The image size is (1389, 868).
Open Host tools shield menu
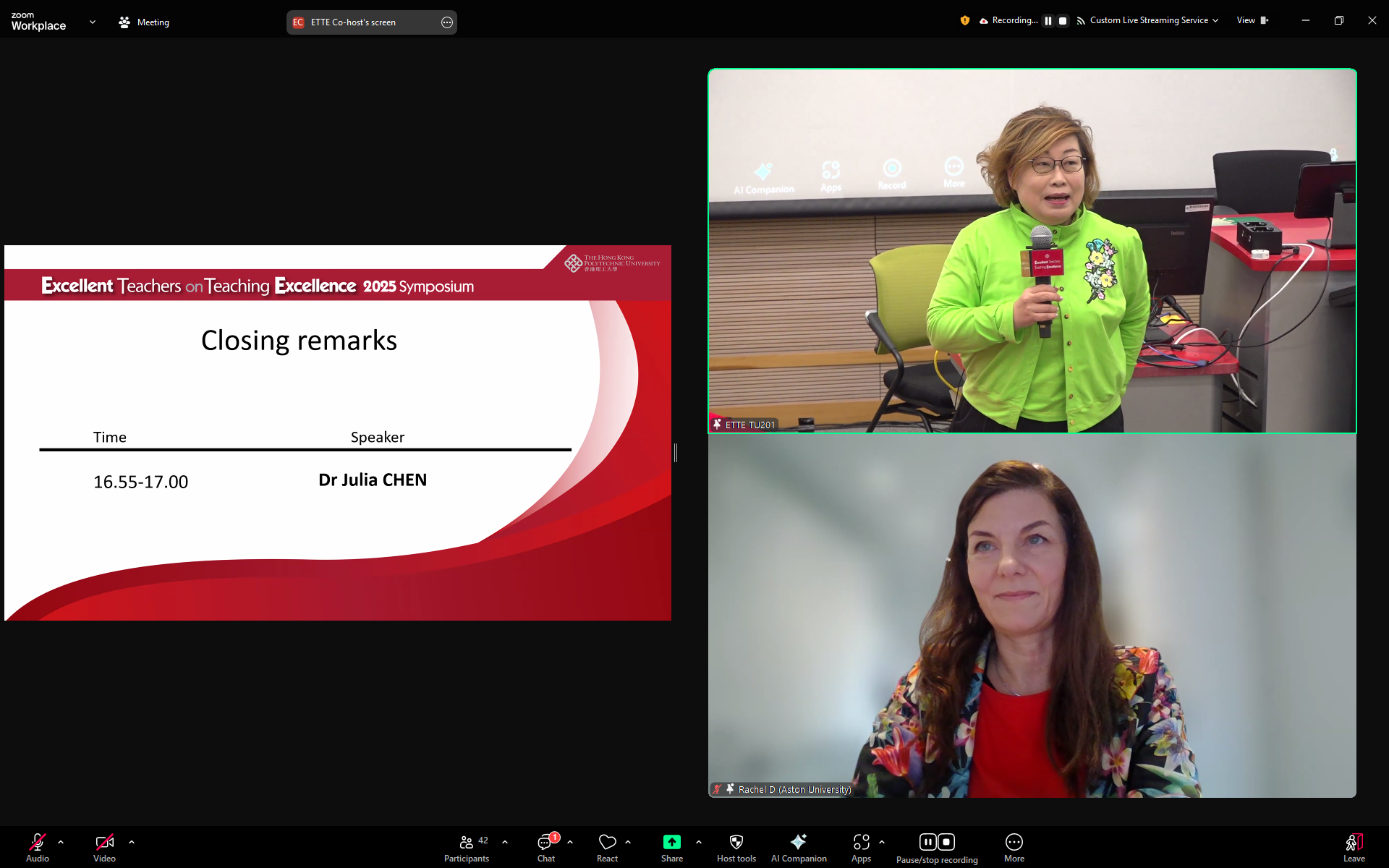tap(736, 847)
